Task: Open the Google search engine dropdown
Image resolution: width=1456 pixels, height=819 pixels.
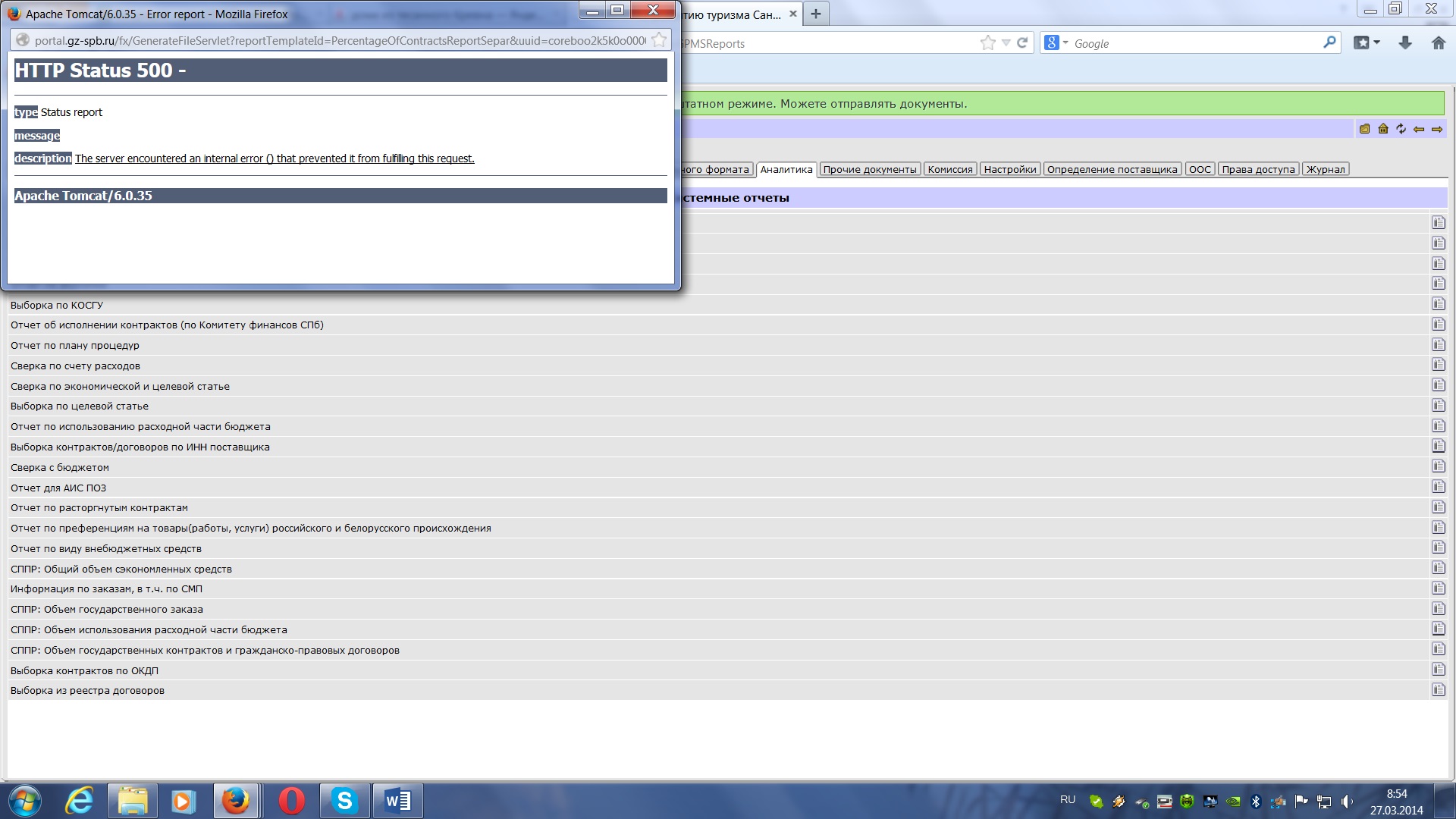Action: pos(1056,43)
